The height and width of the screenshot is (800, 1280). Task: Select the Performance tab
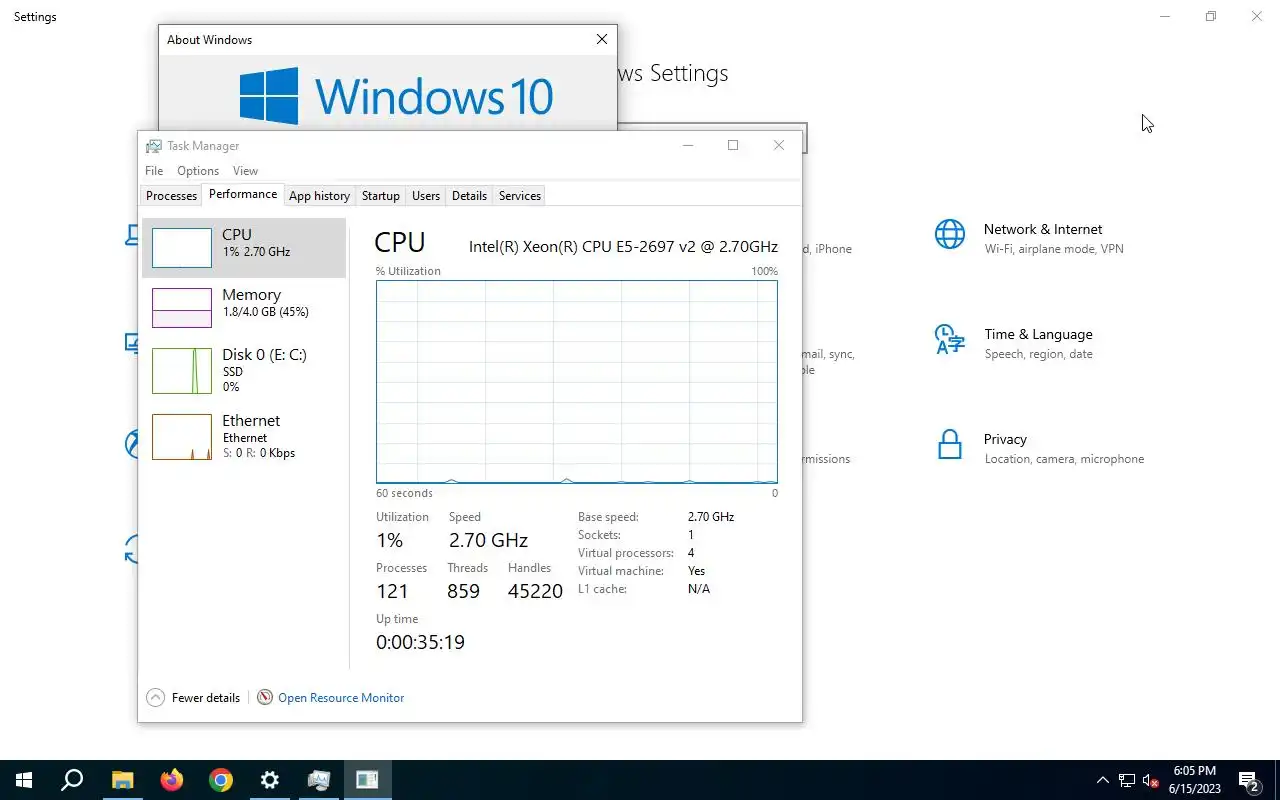point(243,194)
